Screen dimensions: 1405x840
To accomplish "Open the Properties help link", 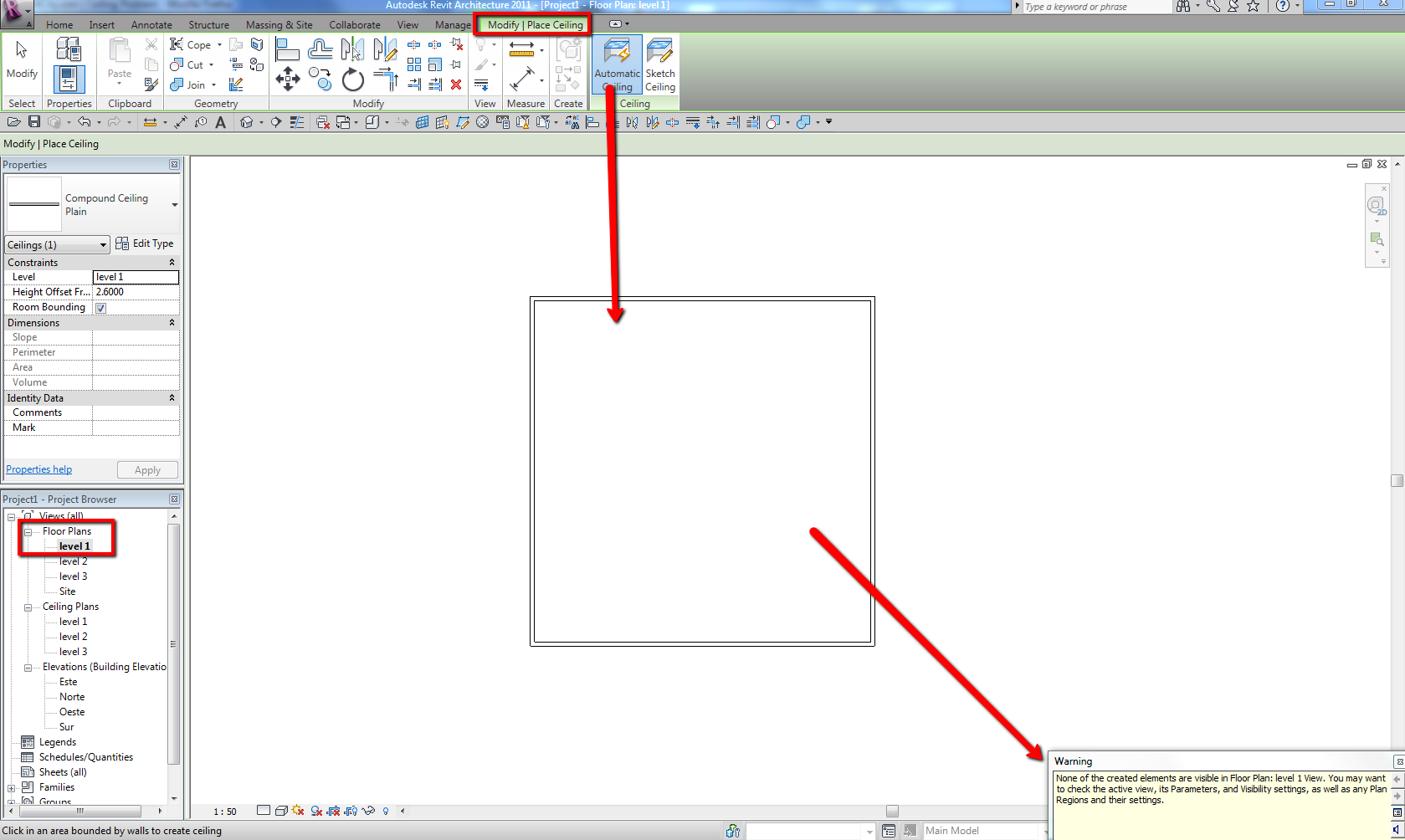I will click(39, 469).
